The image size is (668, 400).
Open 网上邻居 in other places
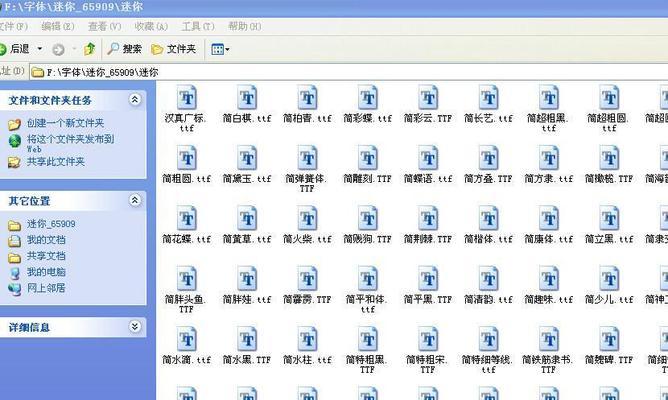[x=46, y=288]
